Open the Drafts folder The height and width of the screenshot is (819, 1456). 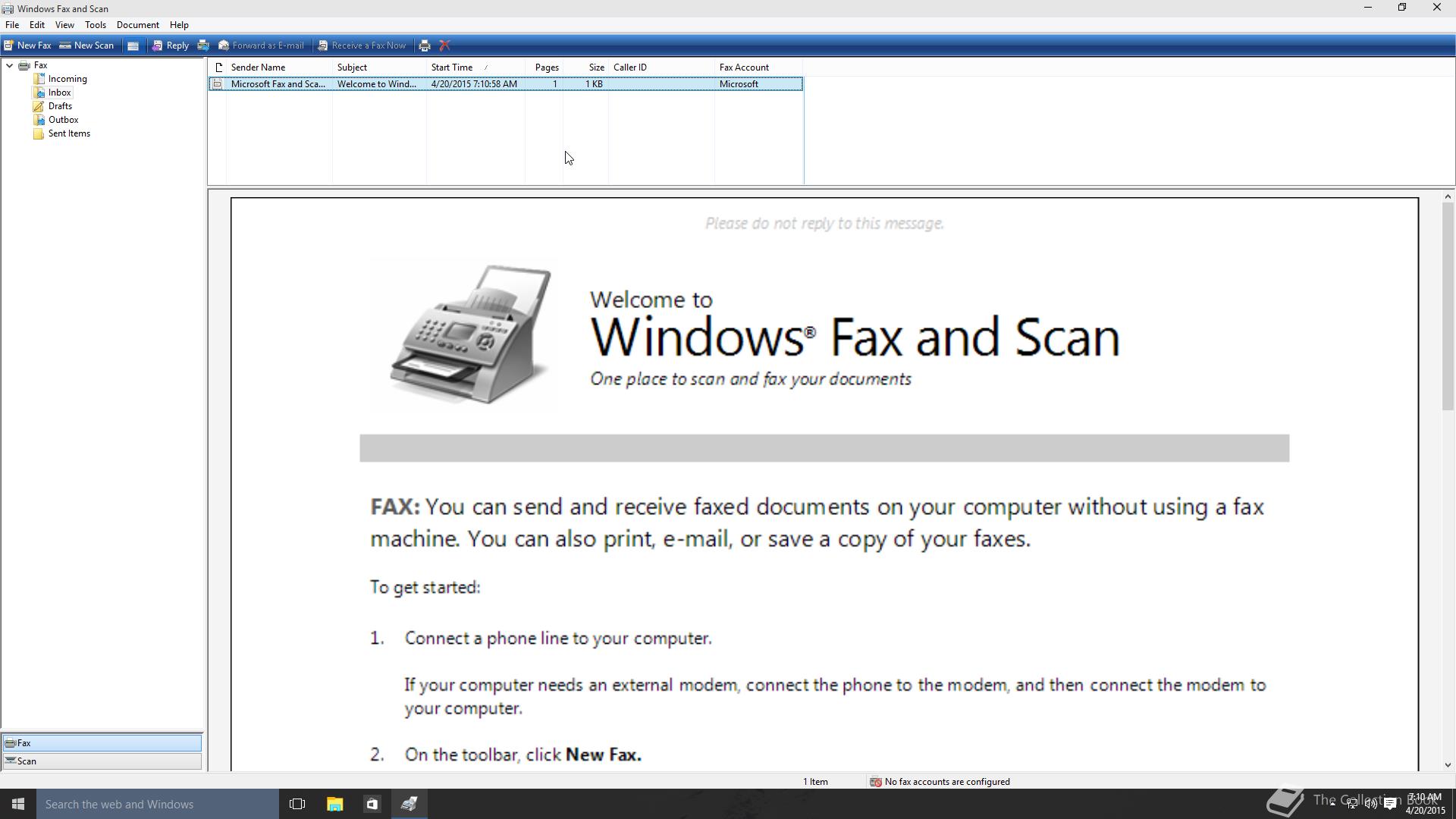[60, 106]
